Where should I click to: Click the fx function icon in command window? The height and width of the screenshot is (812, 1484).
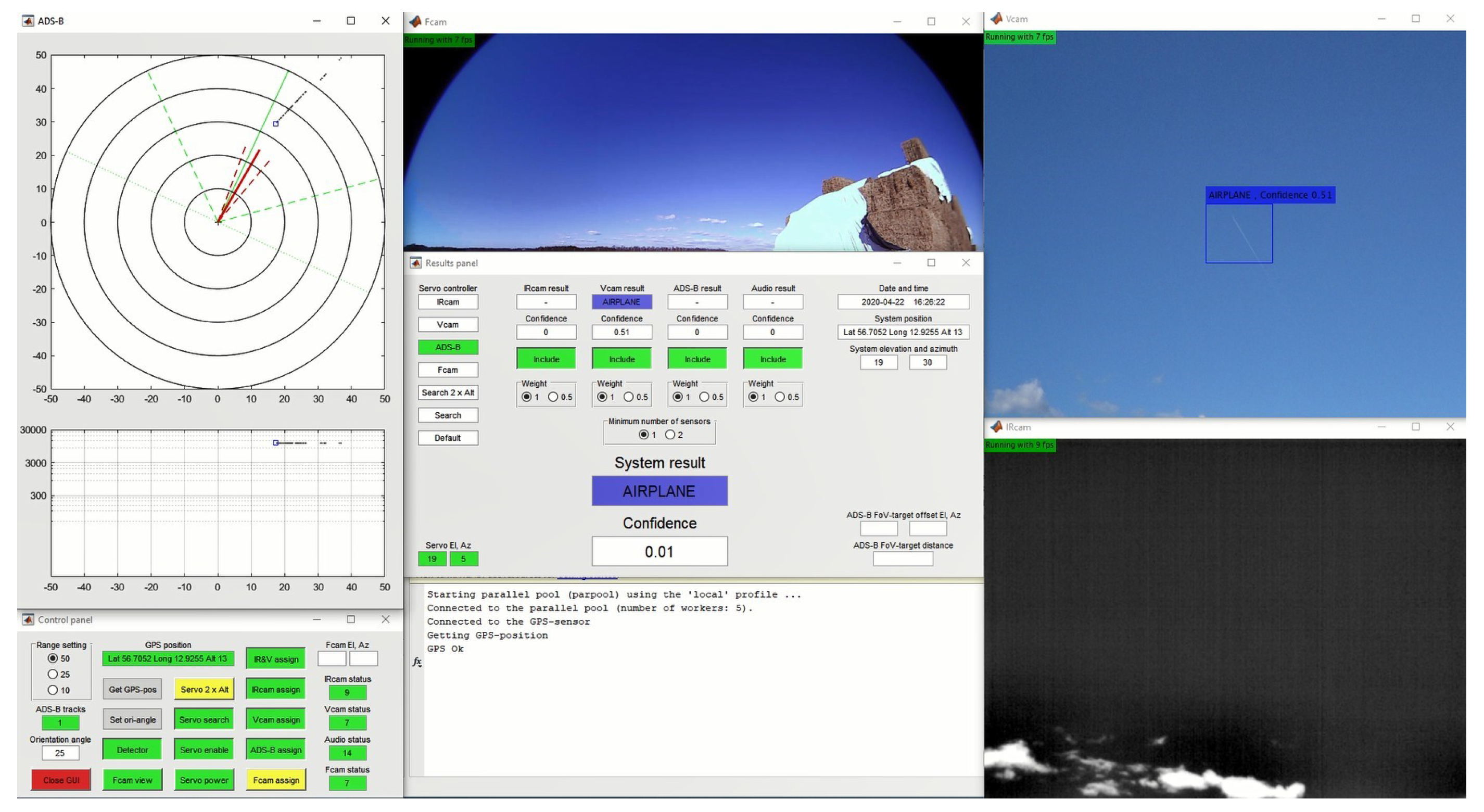click(417, 662)
